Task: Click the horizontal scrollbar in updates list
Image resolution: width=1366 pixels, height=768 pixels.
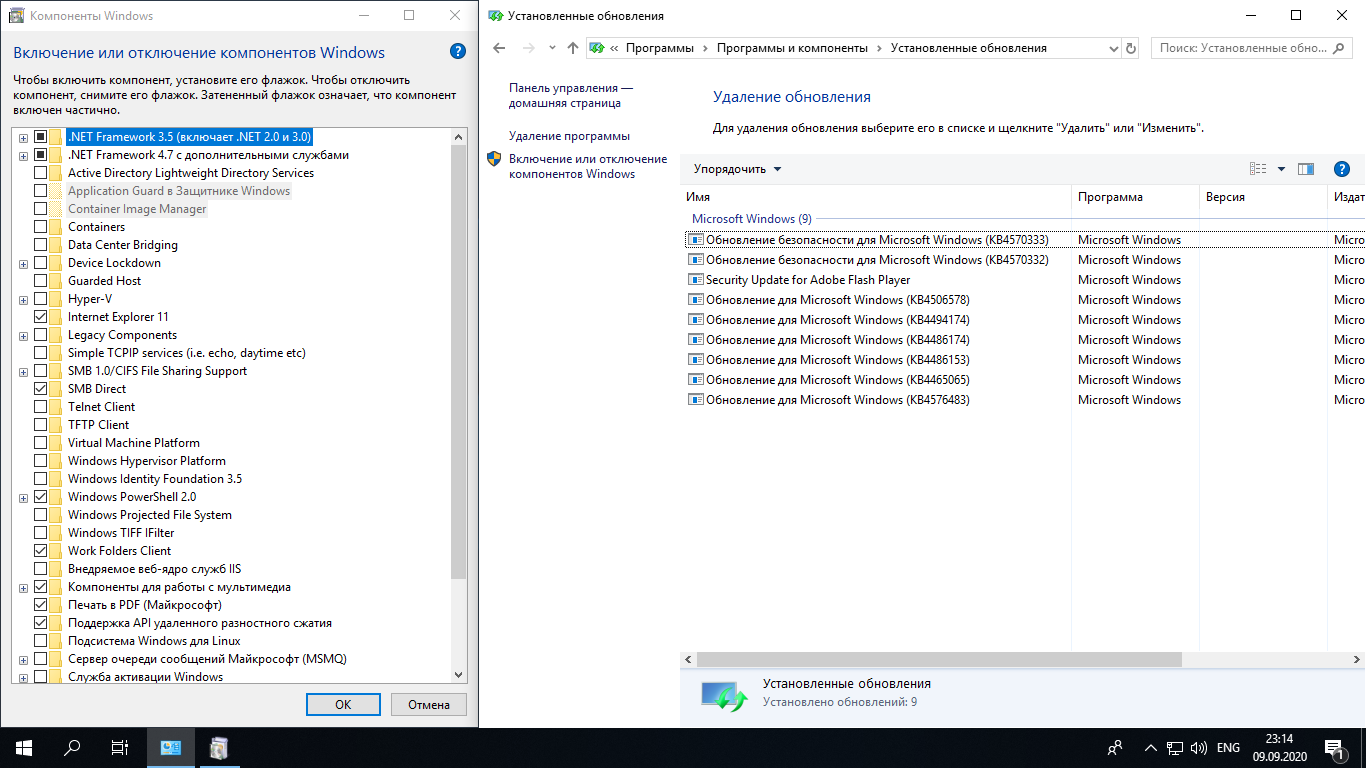Action: [x=939, y=660]
